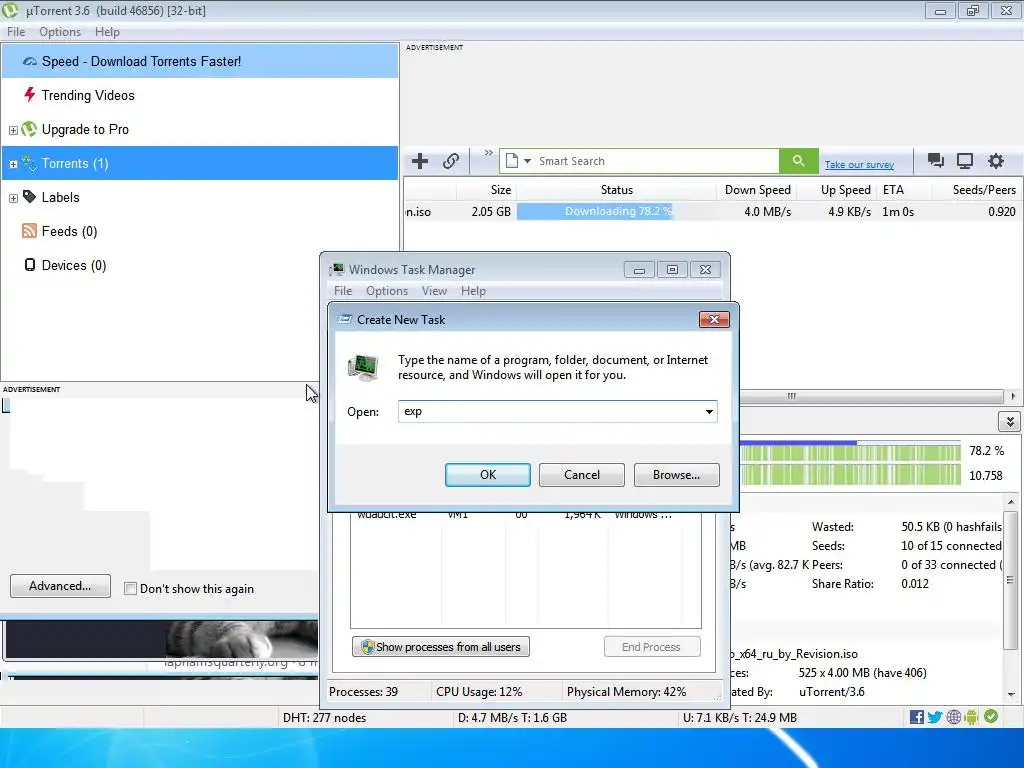Click the DHT: 277 nodes status entry
Screen dimensions: 1024x768
(325, 718)
